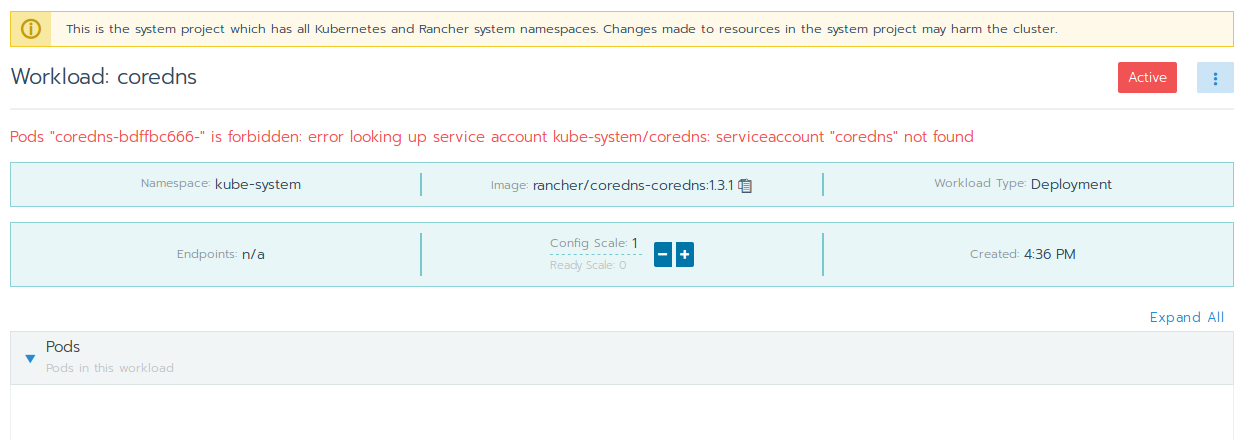
Task: Click the Deployment workload type value
Action: coord(1071,184)
